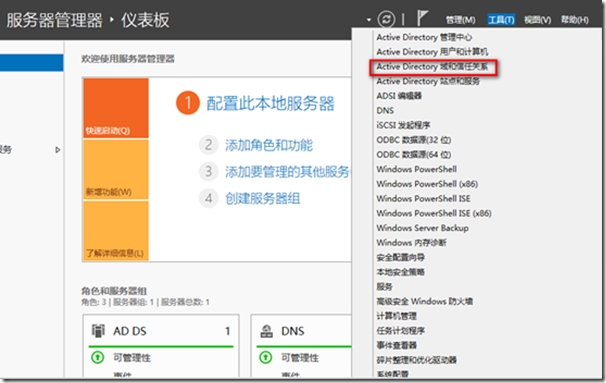Open the 工具(T) menu
The width and height of the screenshot is (606, 383).
coord(501,20)
